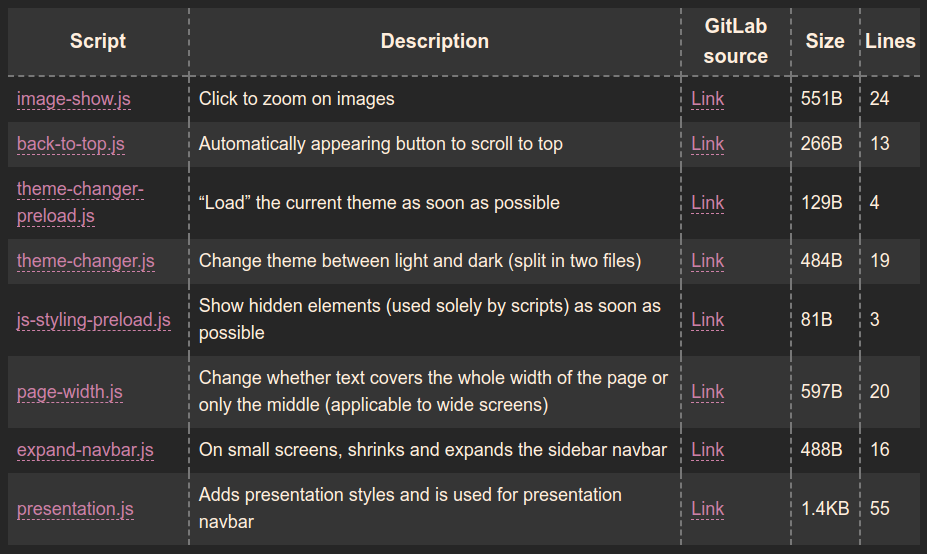Click the Lines column header

click(890, 41)
